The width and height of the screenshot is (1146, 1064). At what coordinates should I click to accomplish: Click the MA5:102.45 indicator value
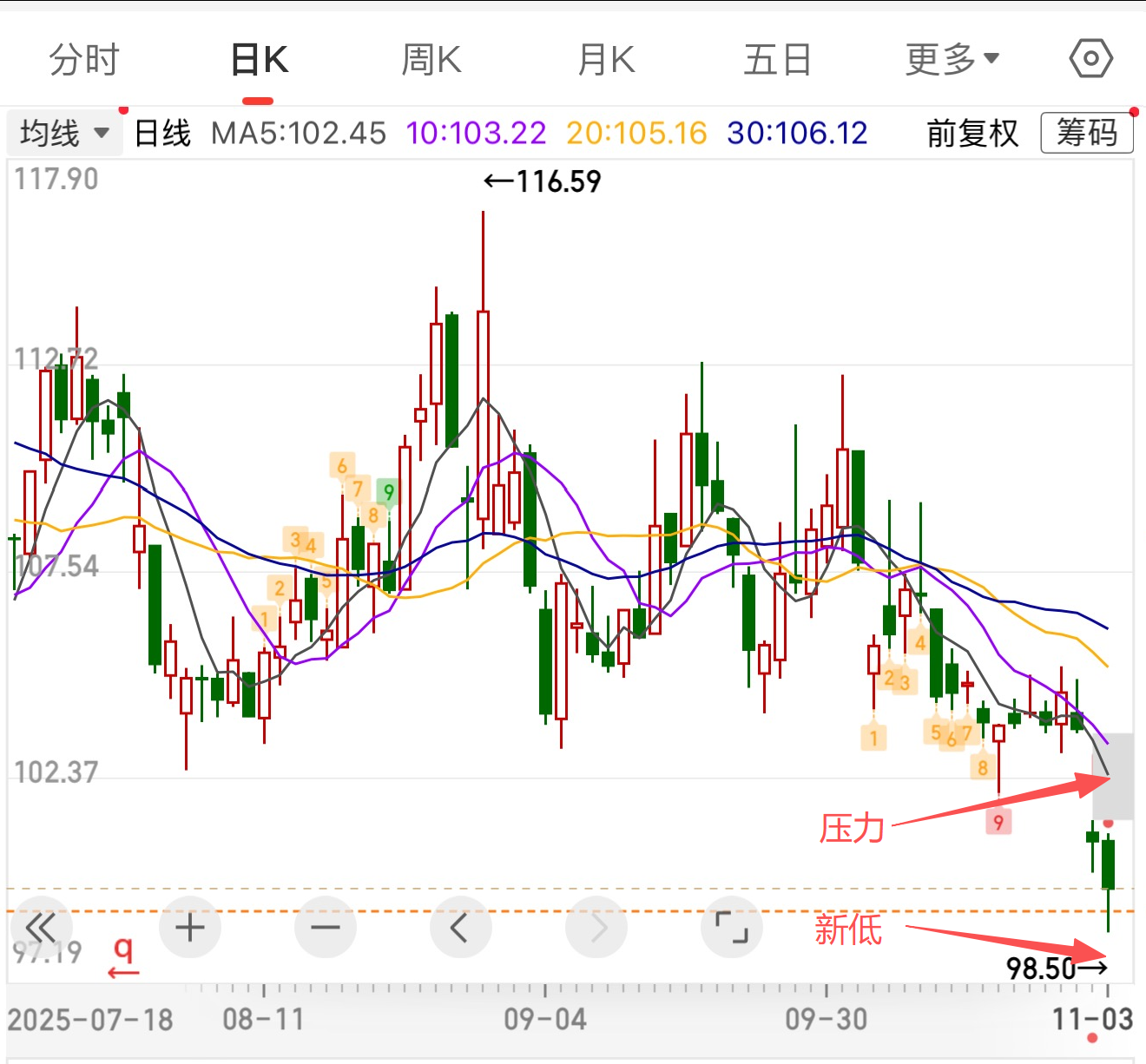[299, 134]
